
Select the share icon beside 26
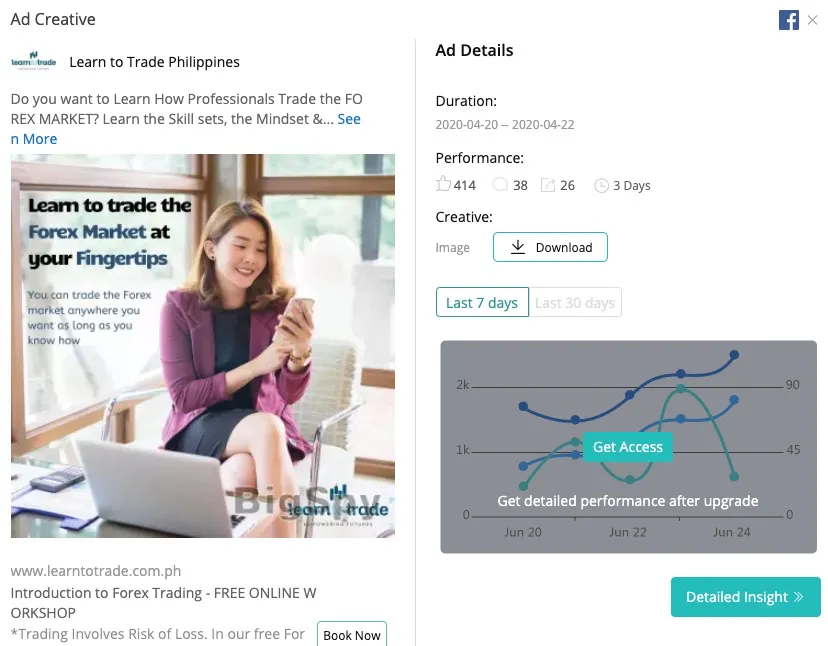pos(548,183)
